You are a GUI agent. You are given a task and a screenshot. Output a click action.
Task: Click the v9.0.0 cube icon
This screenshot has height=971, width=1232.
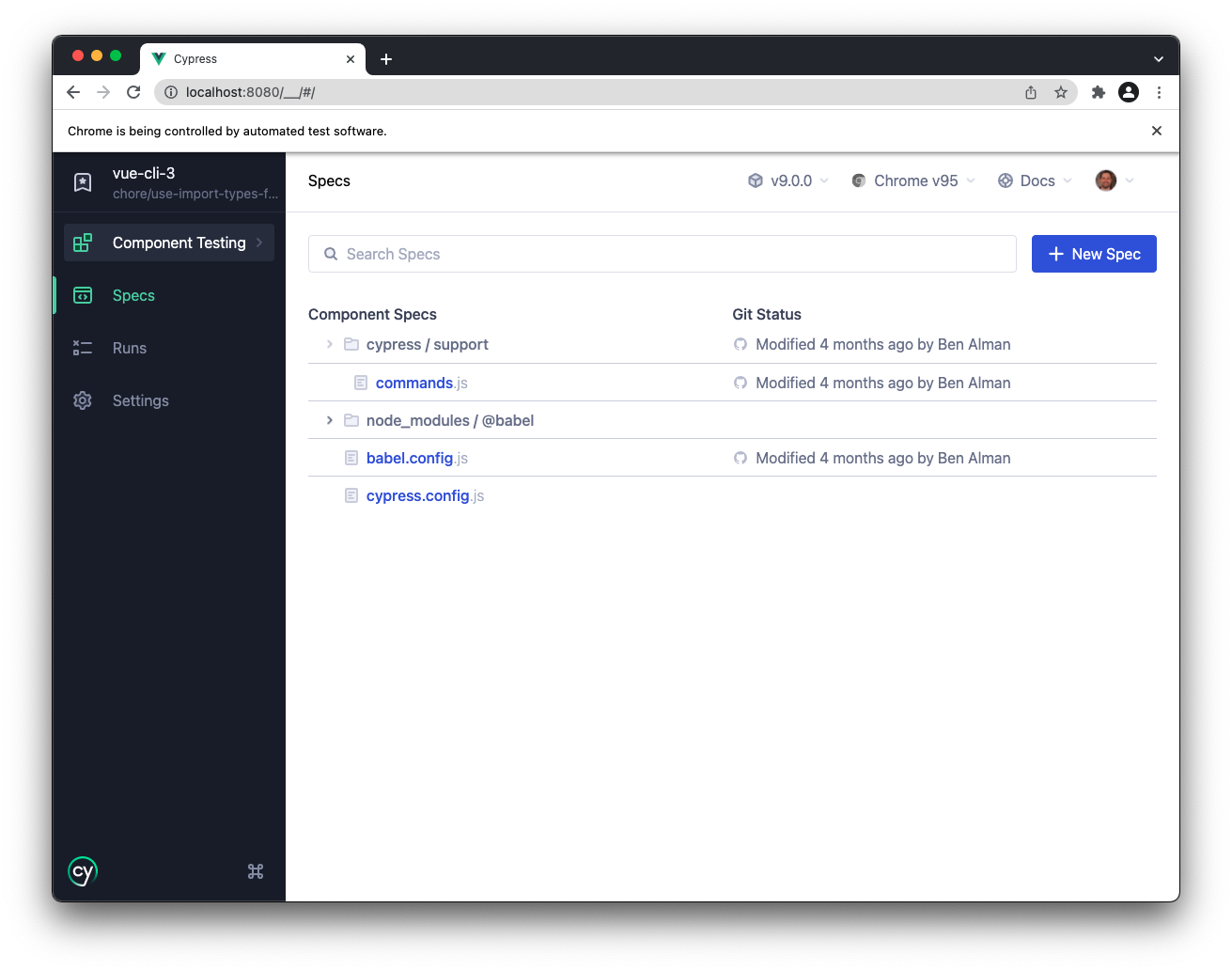(756, 180)
